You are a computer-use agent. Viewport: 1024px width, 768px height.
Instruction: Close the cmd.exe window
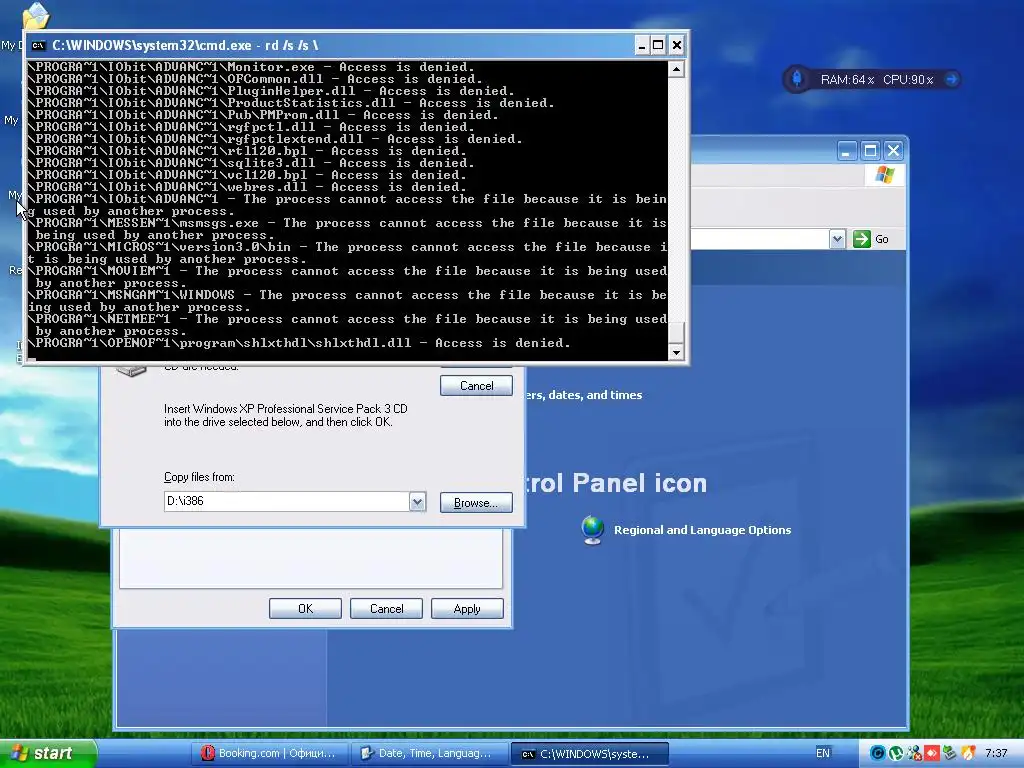677,45
